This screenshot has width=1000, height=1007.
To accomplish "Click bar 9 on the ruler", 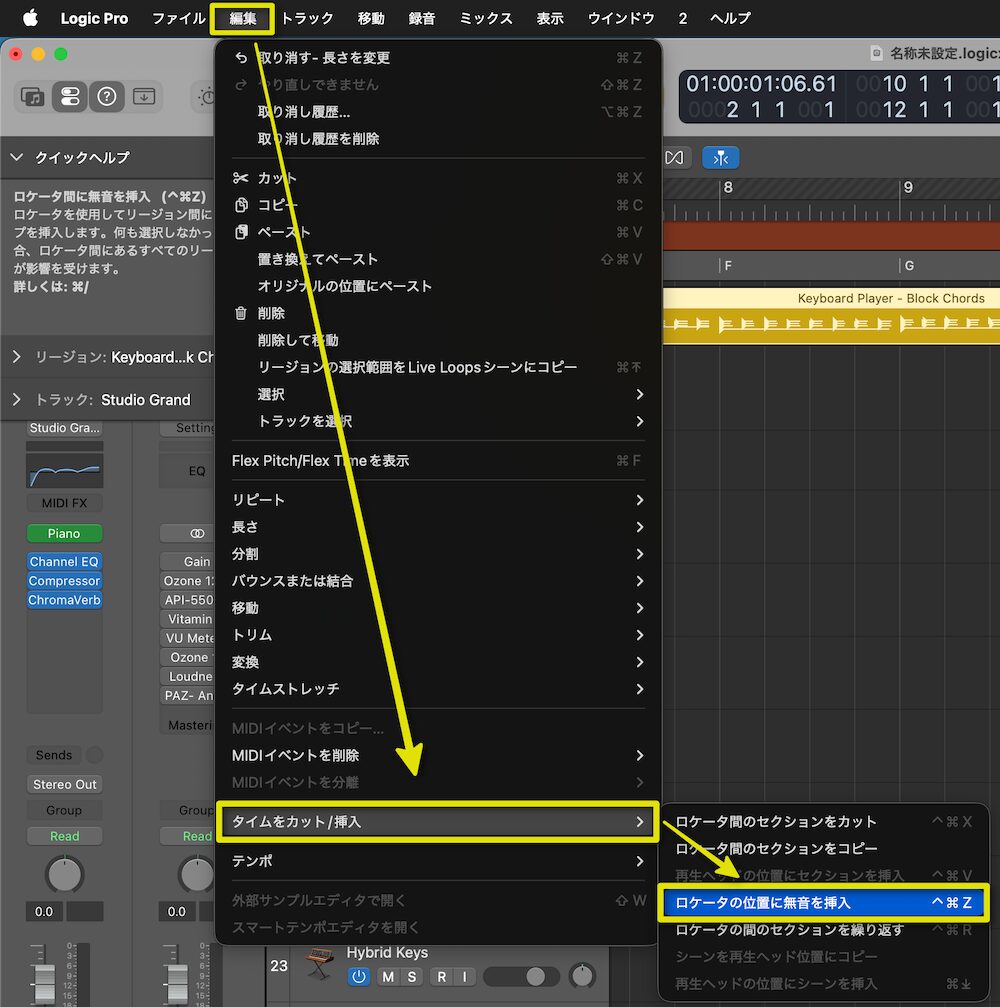I will tap(908, 188).
